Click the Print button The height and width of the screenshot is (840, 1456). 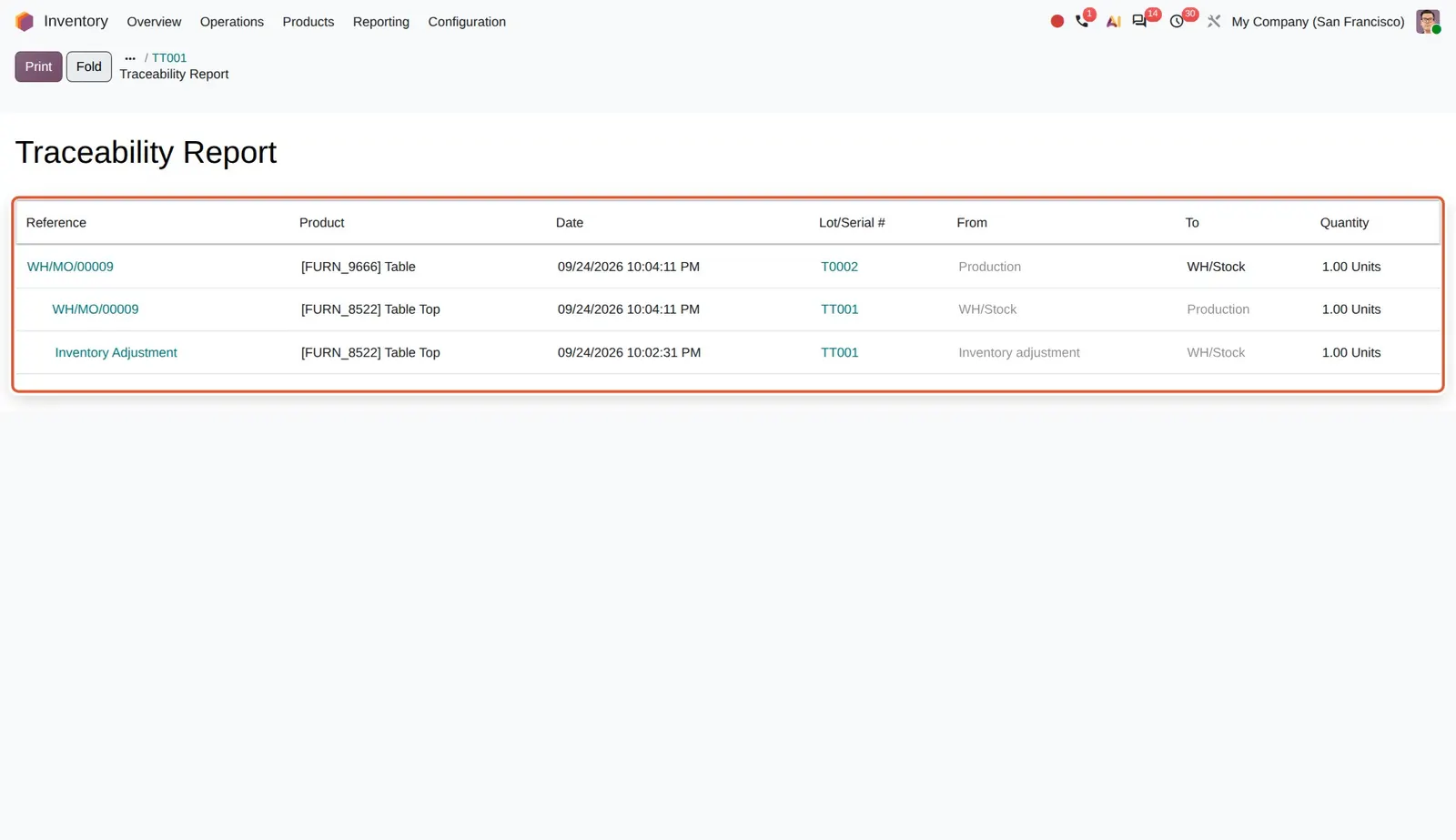pyautogui.click(x=38, y=66)
